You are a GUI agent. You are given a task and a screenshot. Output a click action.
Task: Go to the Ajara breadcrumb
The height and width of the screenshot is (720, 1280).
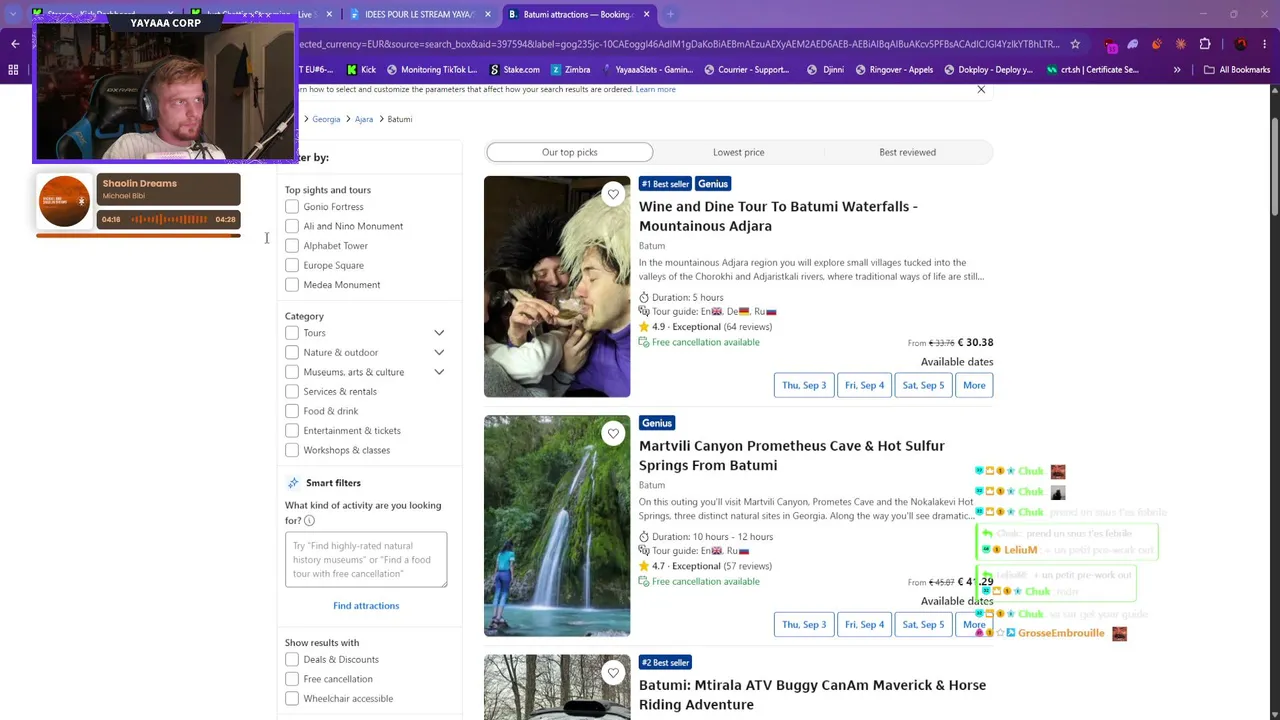click(364, 119)
